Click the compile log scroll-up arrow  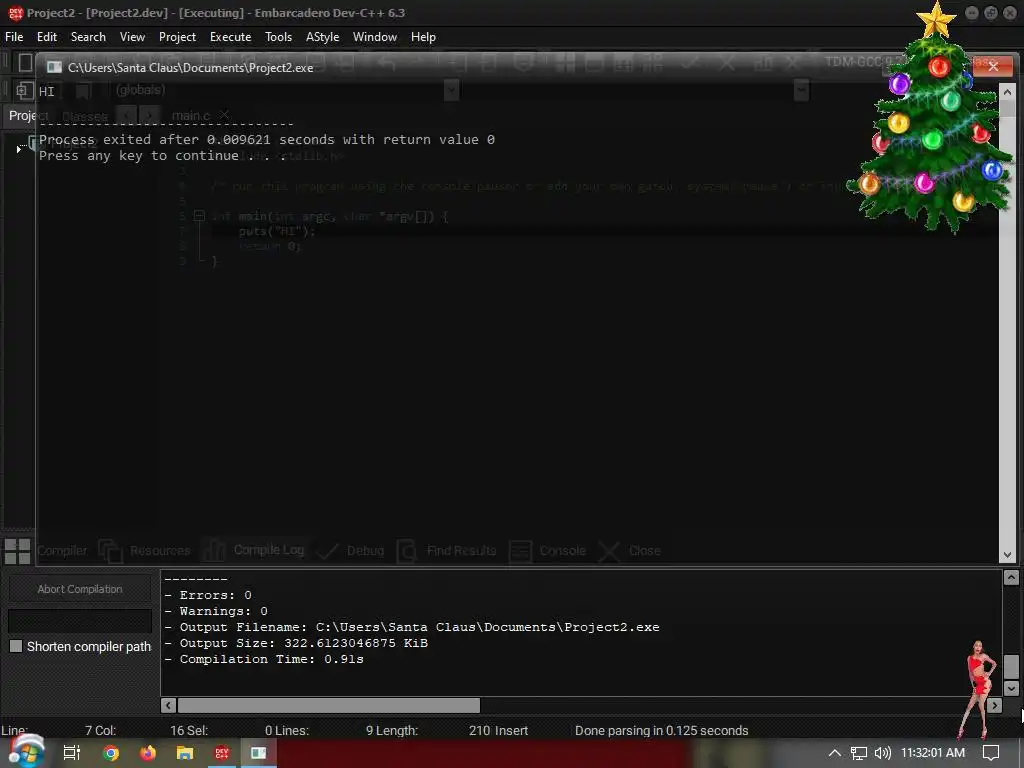pyautogui.click(x=1011, y=577)
